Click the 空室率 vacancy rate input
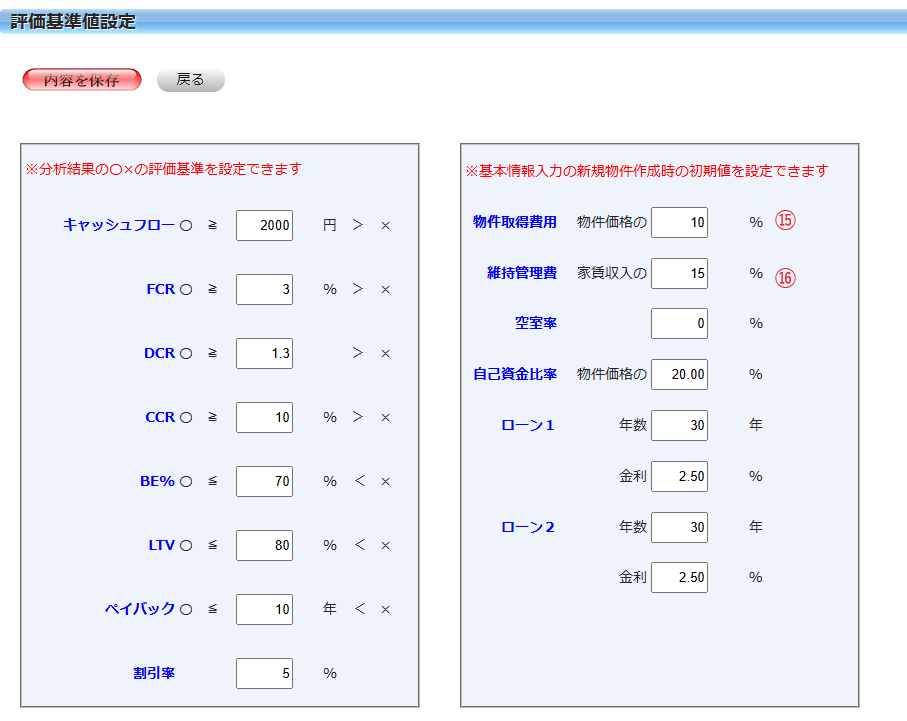 (679, 323)
